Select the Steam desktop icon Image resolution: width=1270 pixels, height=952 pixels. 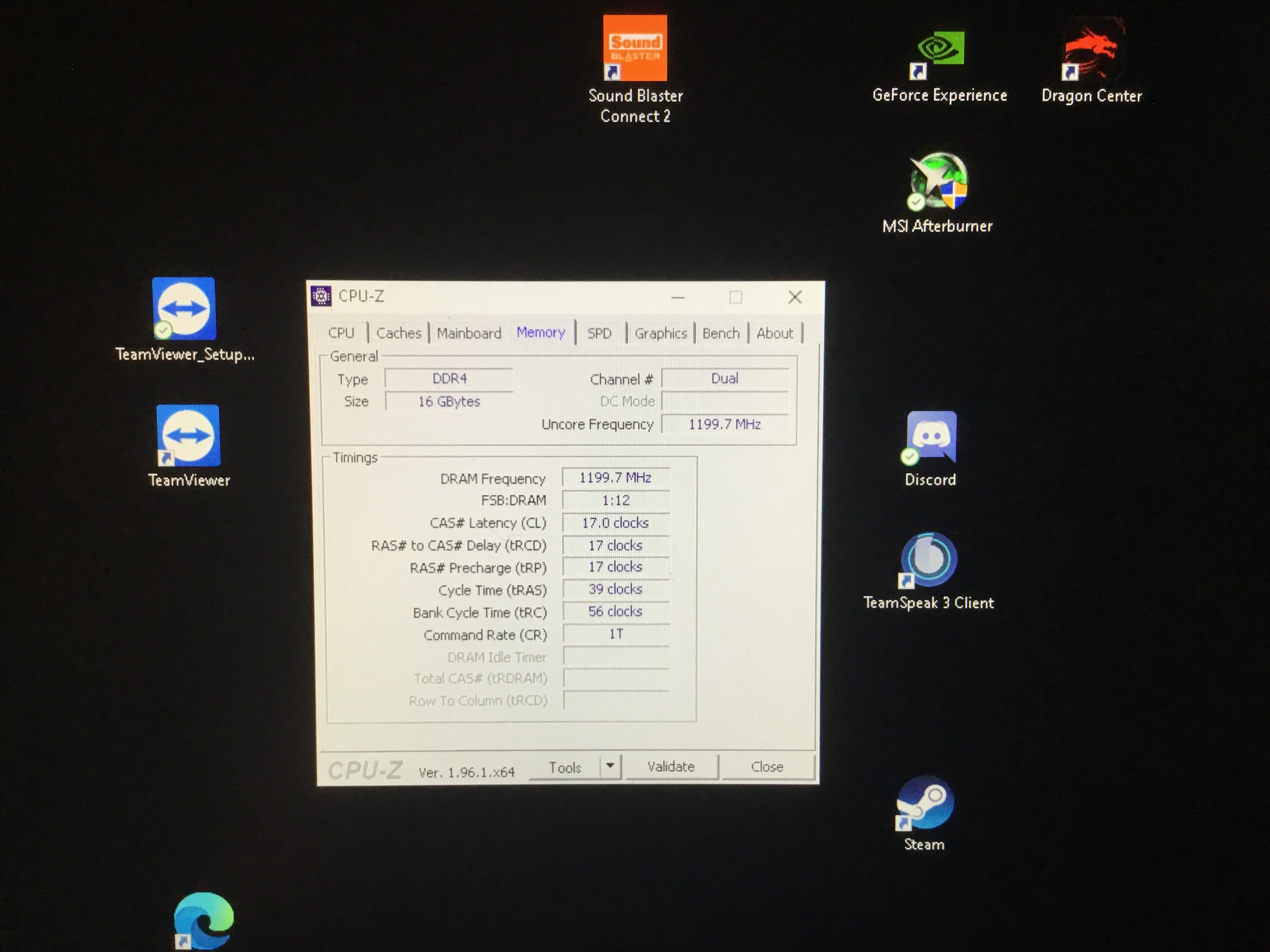point(925,803)
